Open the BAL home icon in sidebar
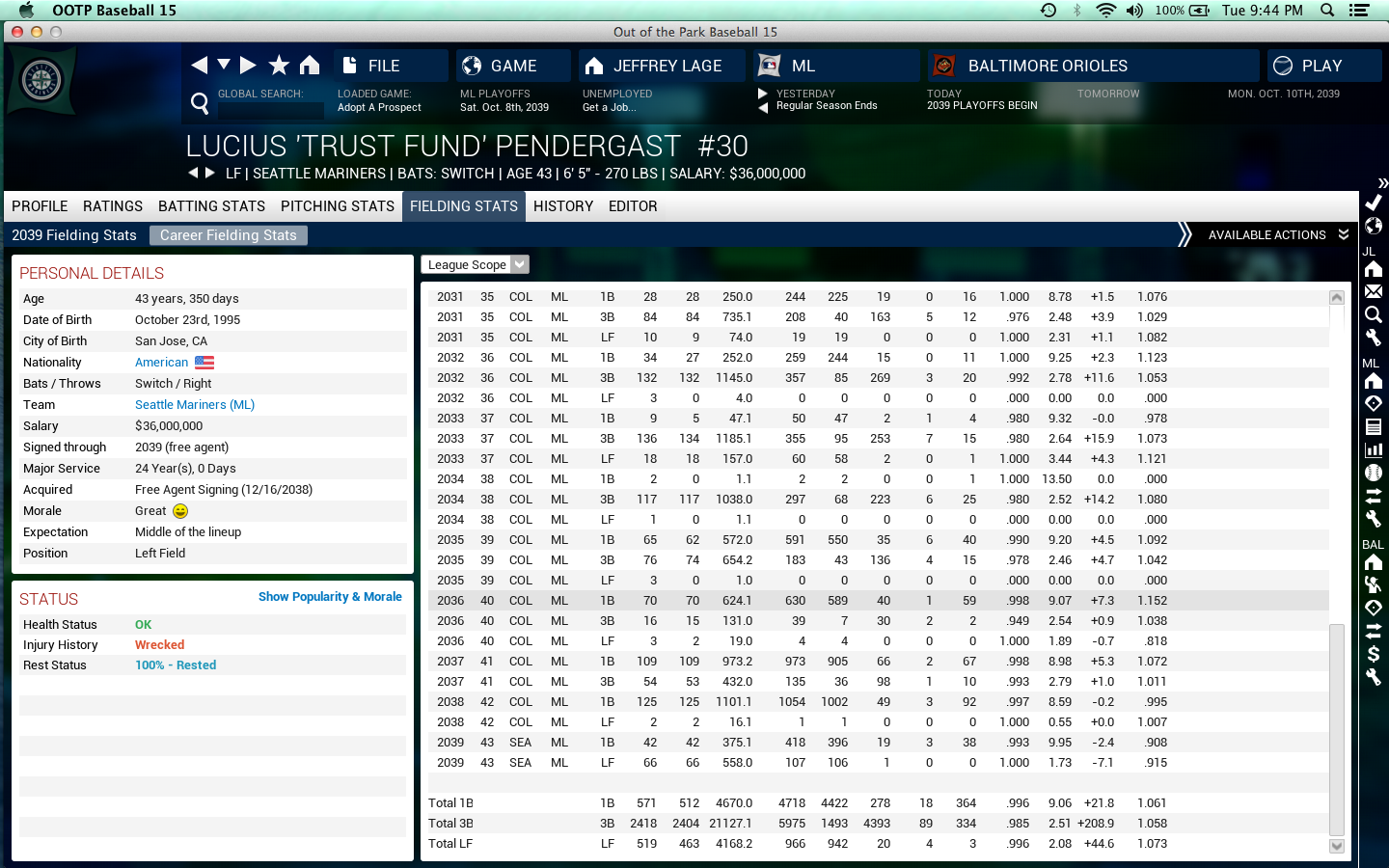Viewport: 1389px width, 868px height. pos(1373,562)
